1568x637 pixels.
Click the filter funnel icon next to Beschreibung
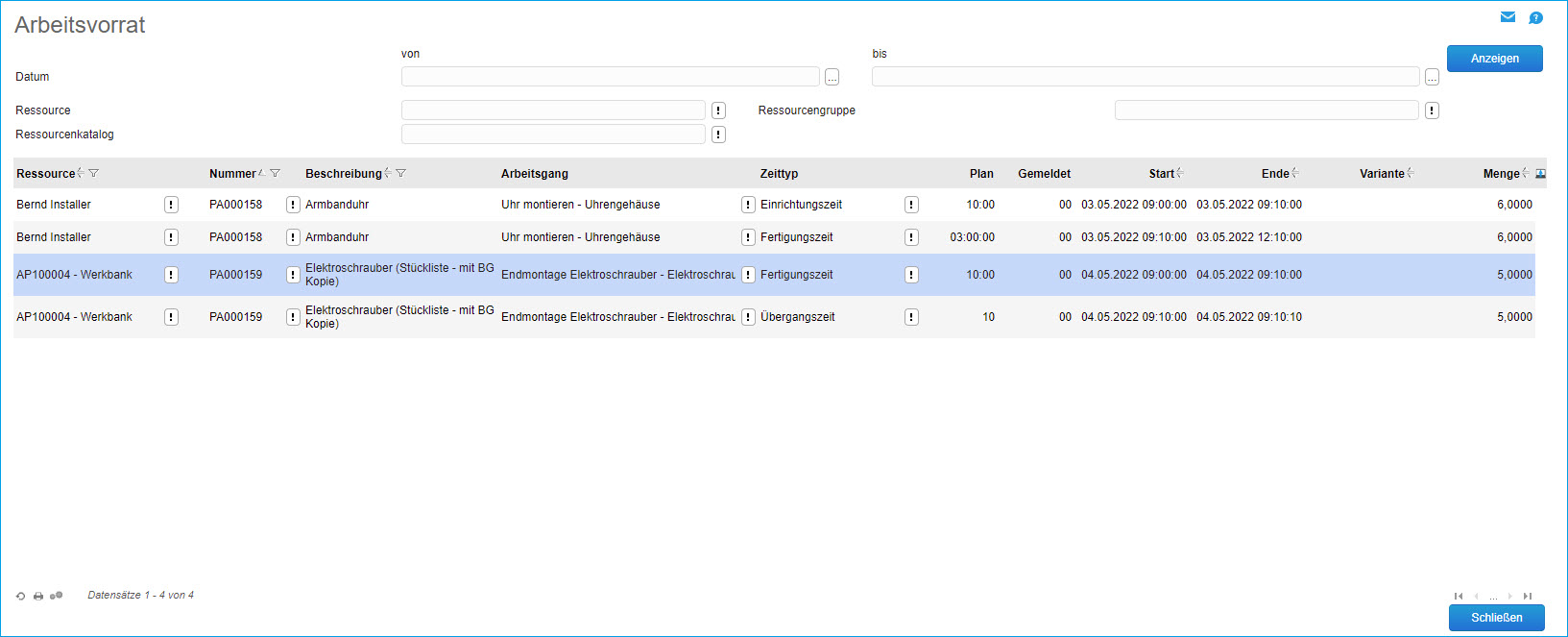pos(400,174)
